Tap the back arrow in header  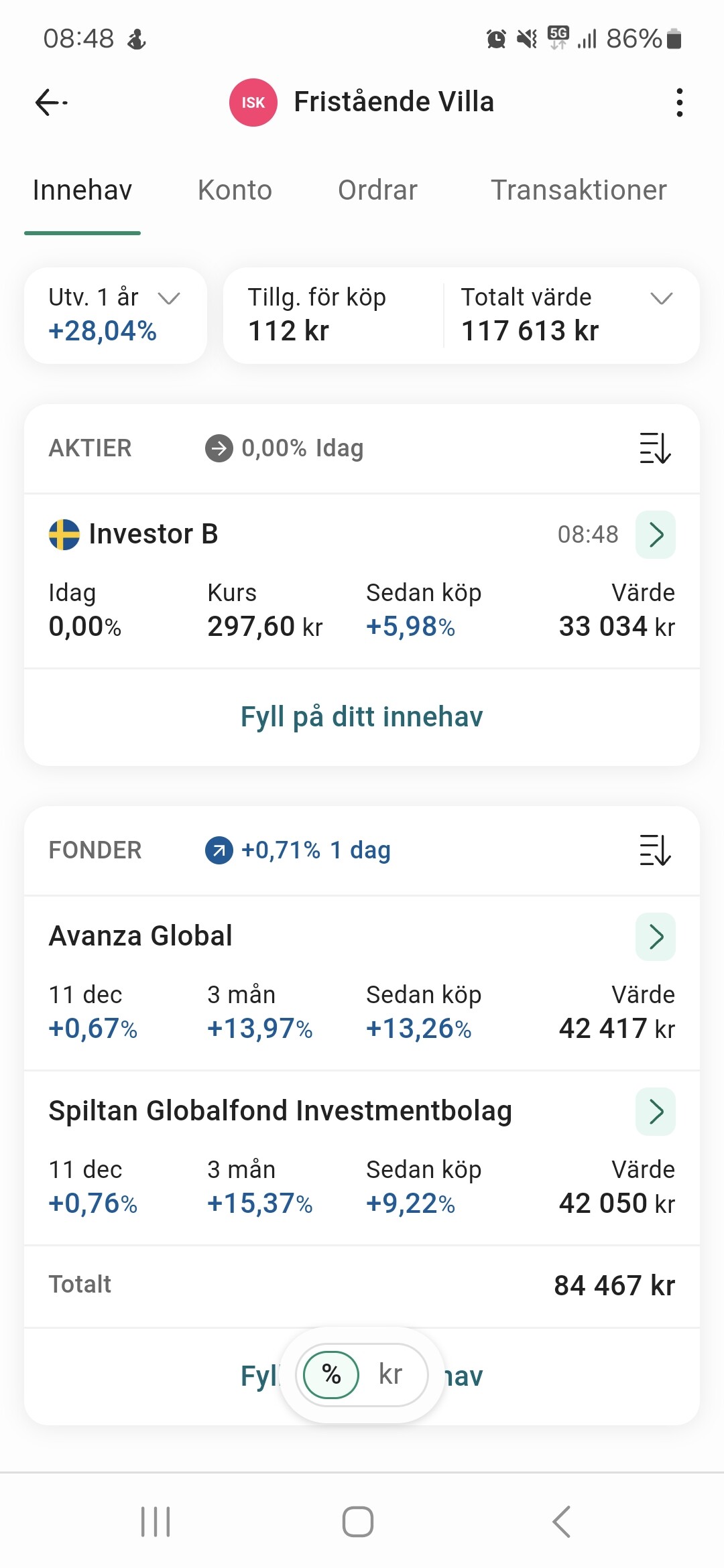(x=51, y=103)
